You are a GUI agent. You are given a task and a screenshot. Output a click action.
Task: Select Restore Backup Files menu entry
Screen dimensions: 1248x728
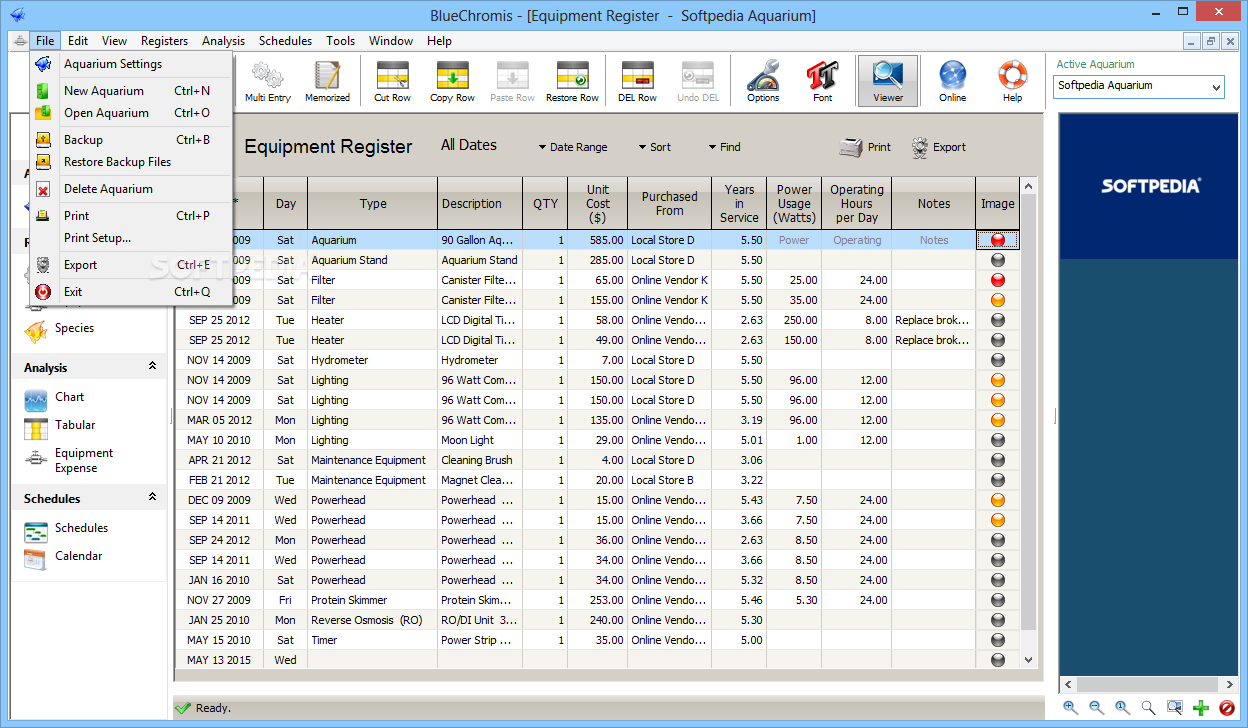pyautogui.click(x=131, y=162)
